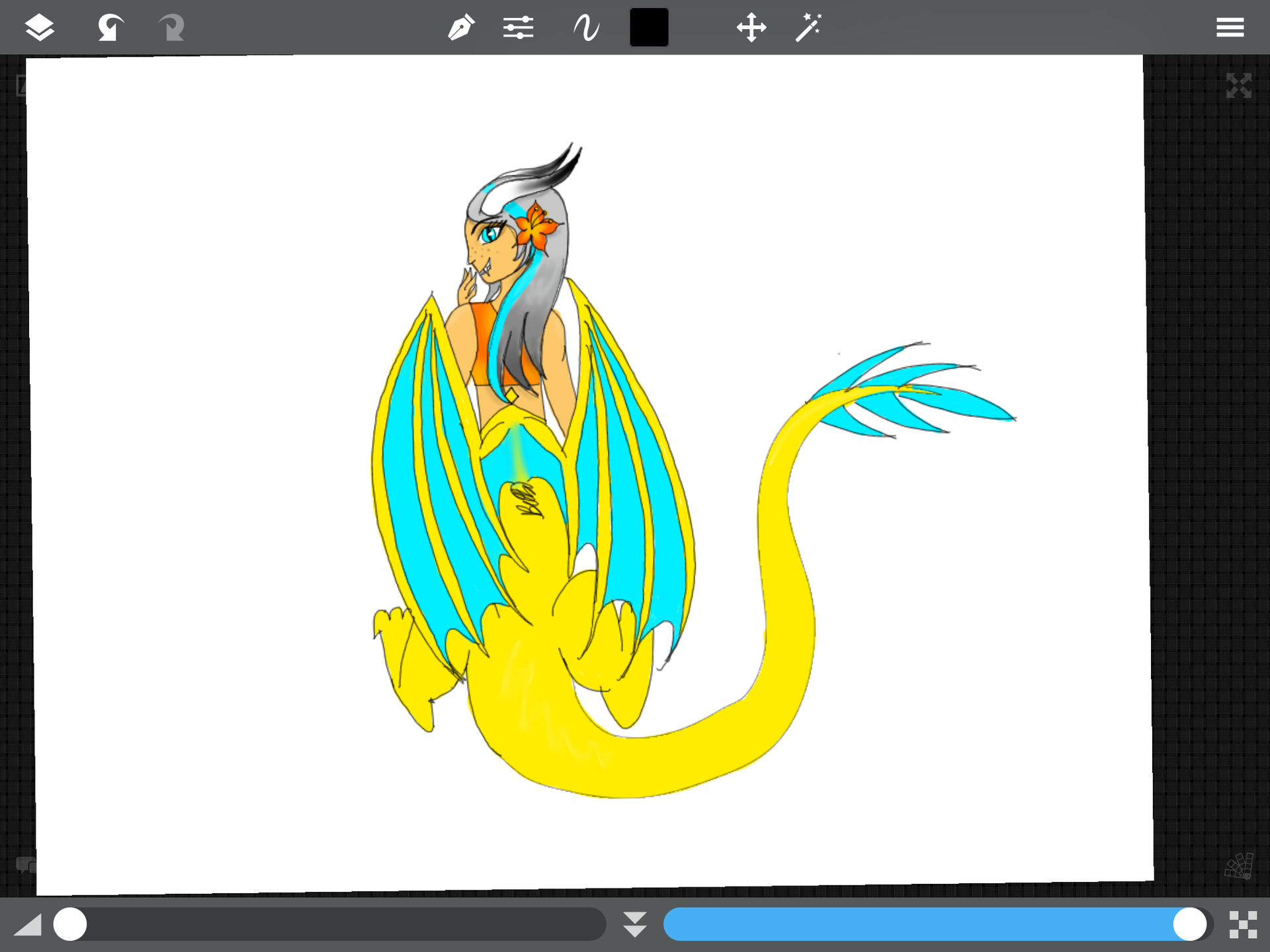This screenshot has height=952, width=1270.
Task: Open the hamburger main menu
Action: pyautogui.click(x=1230, y=28)
